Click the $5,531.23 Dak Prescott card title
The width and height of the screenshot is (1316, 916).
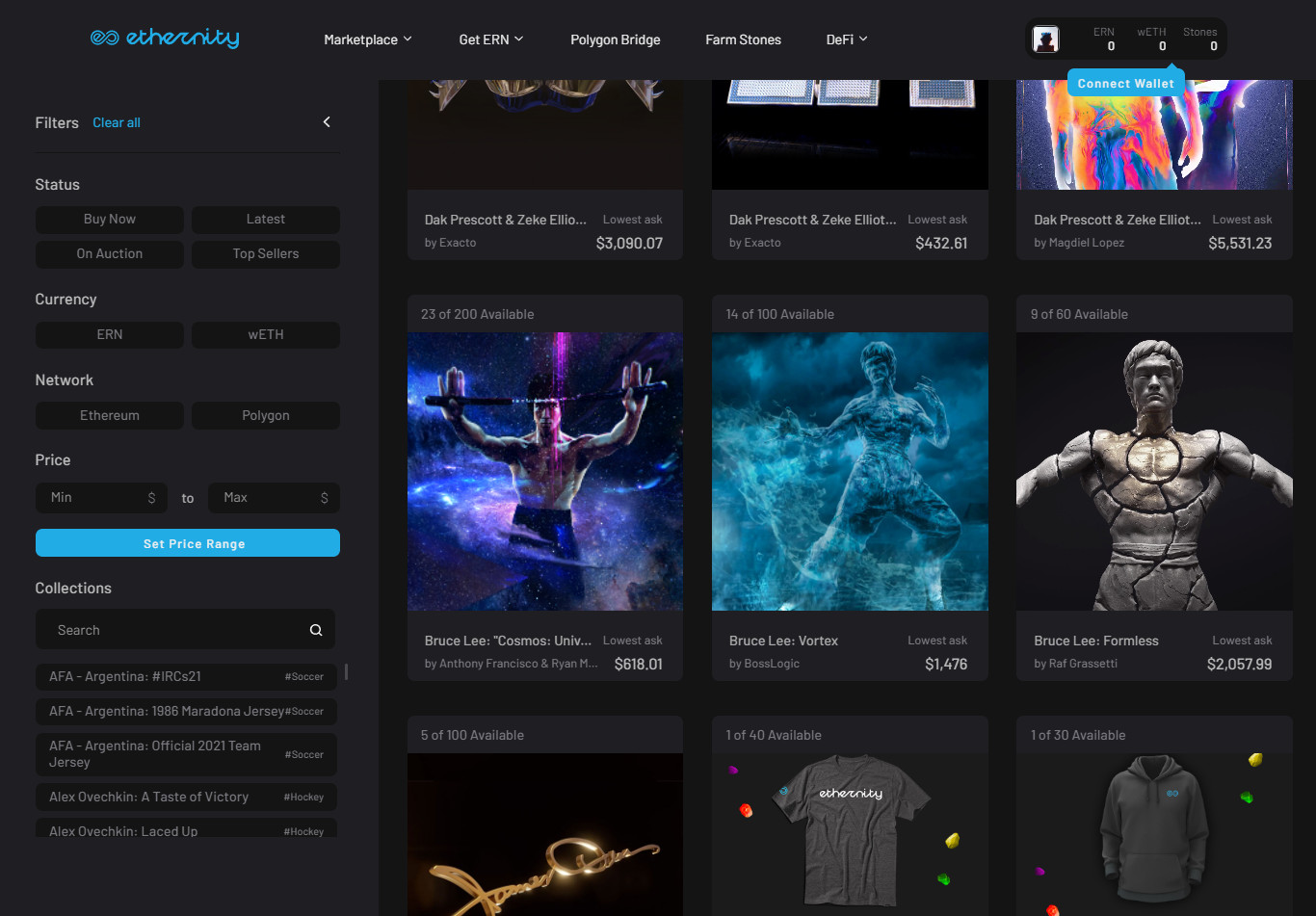coord(1118,220)
